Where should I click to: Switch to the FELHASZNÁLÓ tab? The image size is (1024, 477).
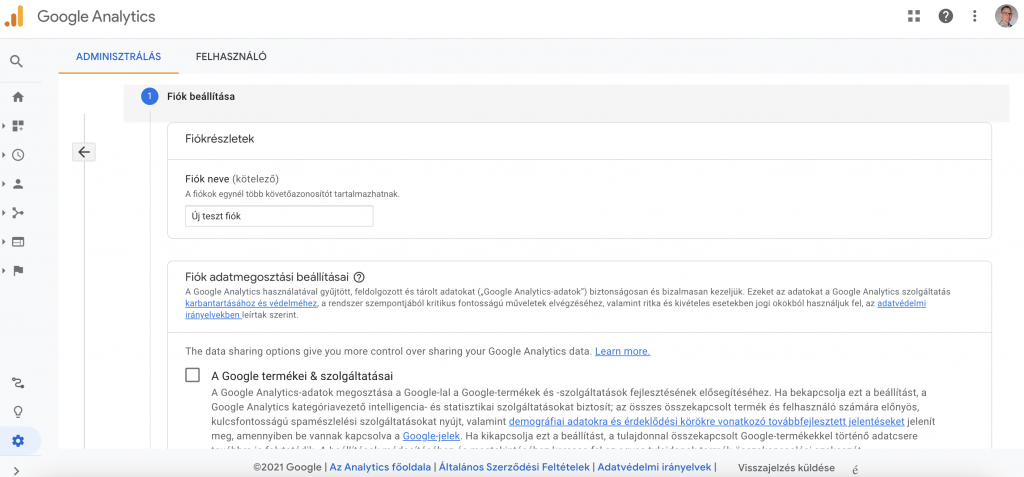(231, 57)
